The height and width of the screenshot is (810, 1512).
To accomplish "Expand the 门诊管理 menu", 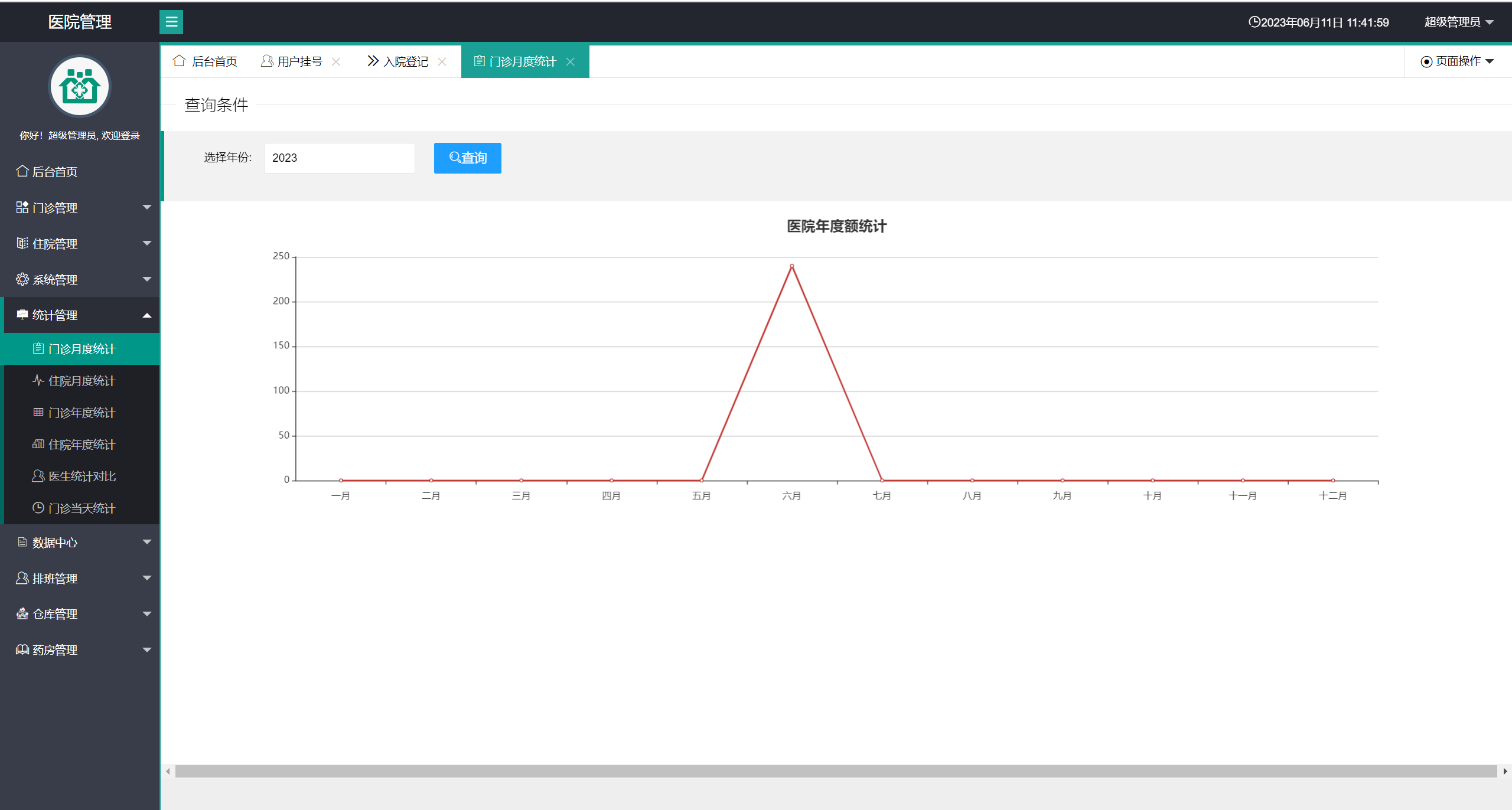I will [x=80, y=208].
